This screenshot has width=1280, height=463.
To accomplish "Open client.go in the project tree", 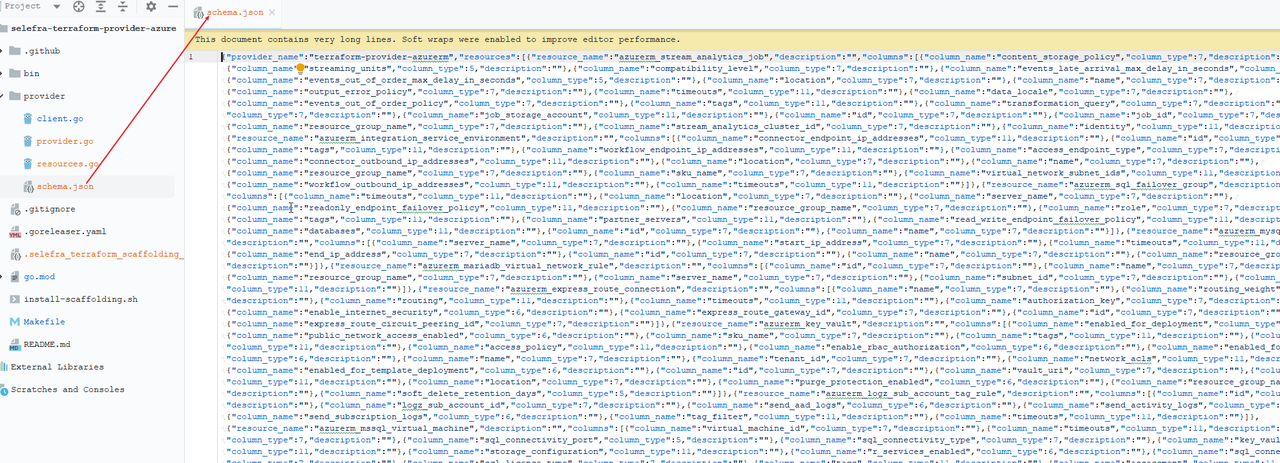I will (x=60, y=118).
